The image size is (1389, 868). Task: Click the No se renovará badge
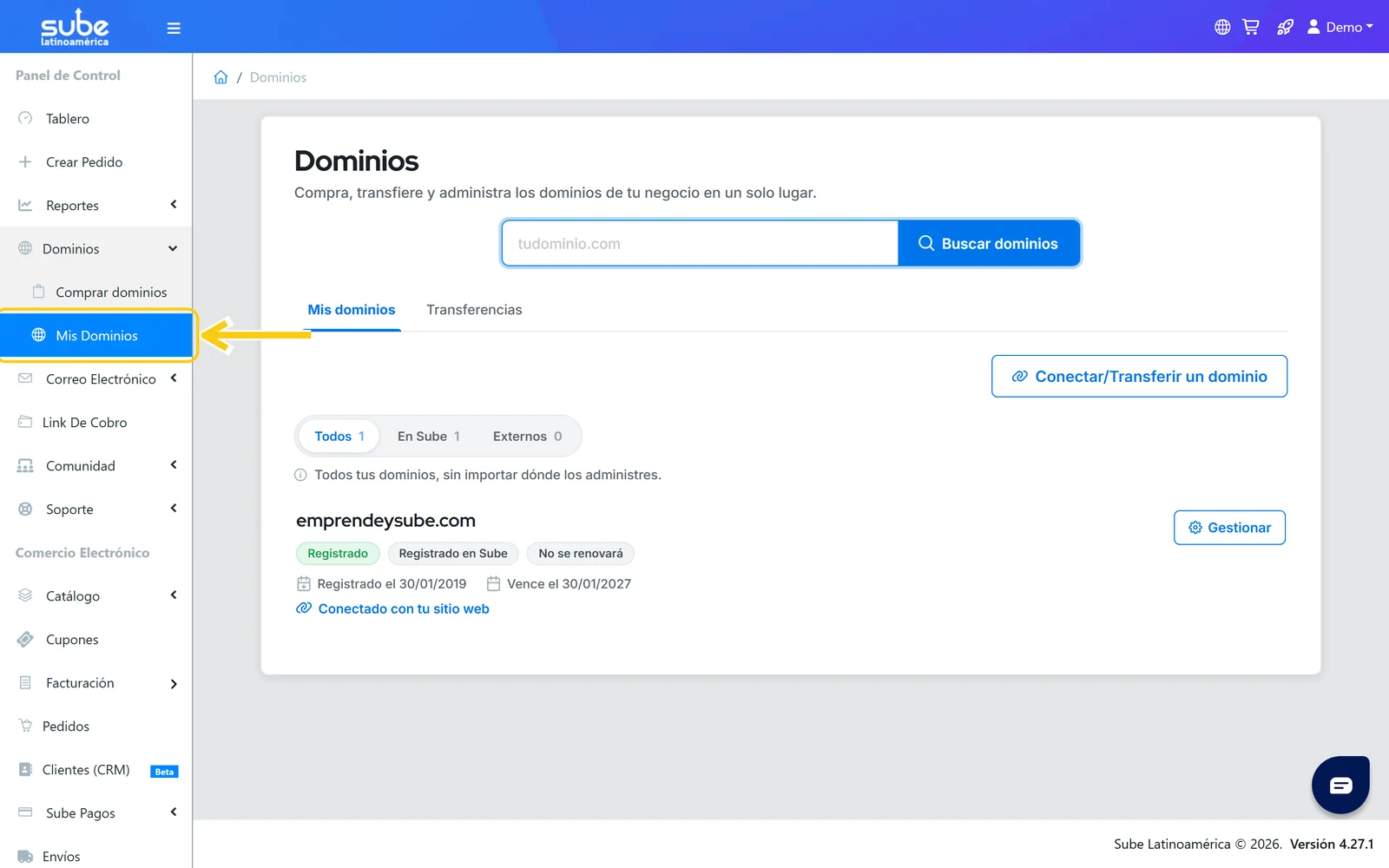coord(581,554)
